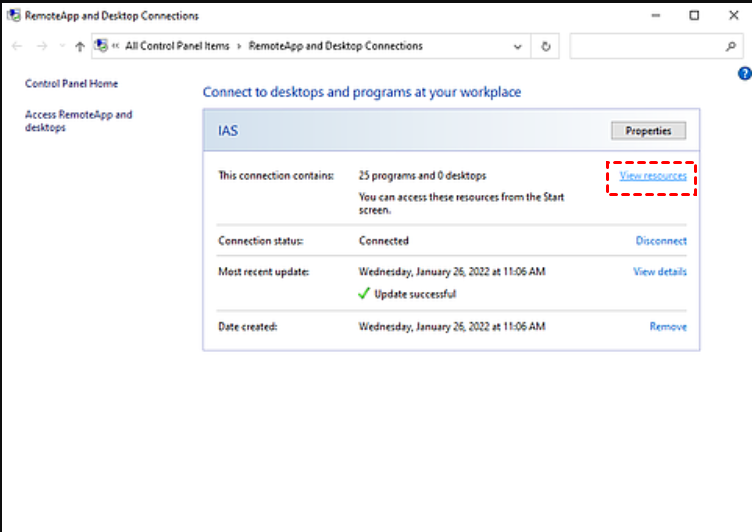Go to Control Panel Home
Screen dimensions: 752x532
[71, 84]
